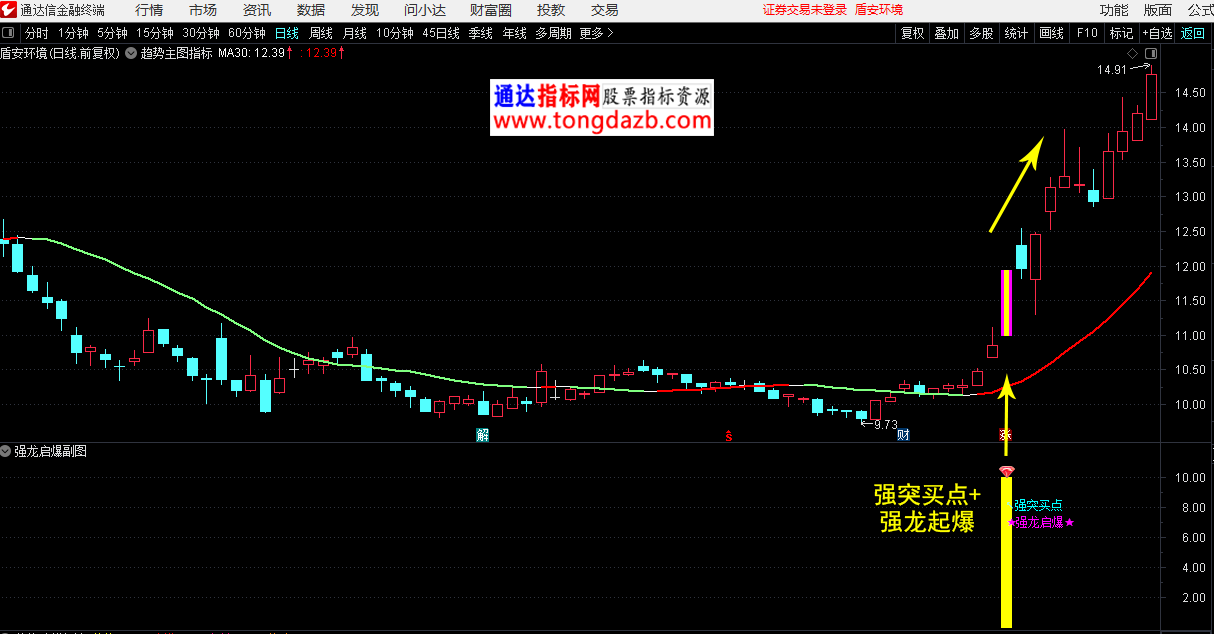
Task: Switch to the 月线 monthly tab
Action: 355,33
